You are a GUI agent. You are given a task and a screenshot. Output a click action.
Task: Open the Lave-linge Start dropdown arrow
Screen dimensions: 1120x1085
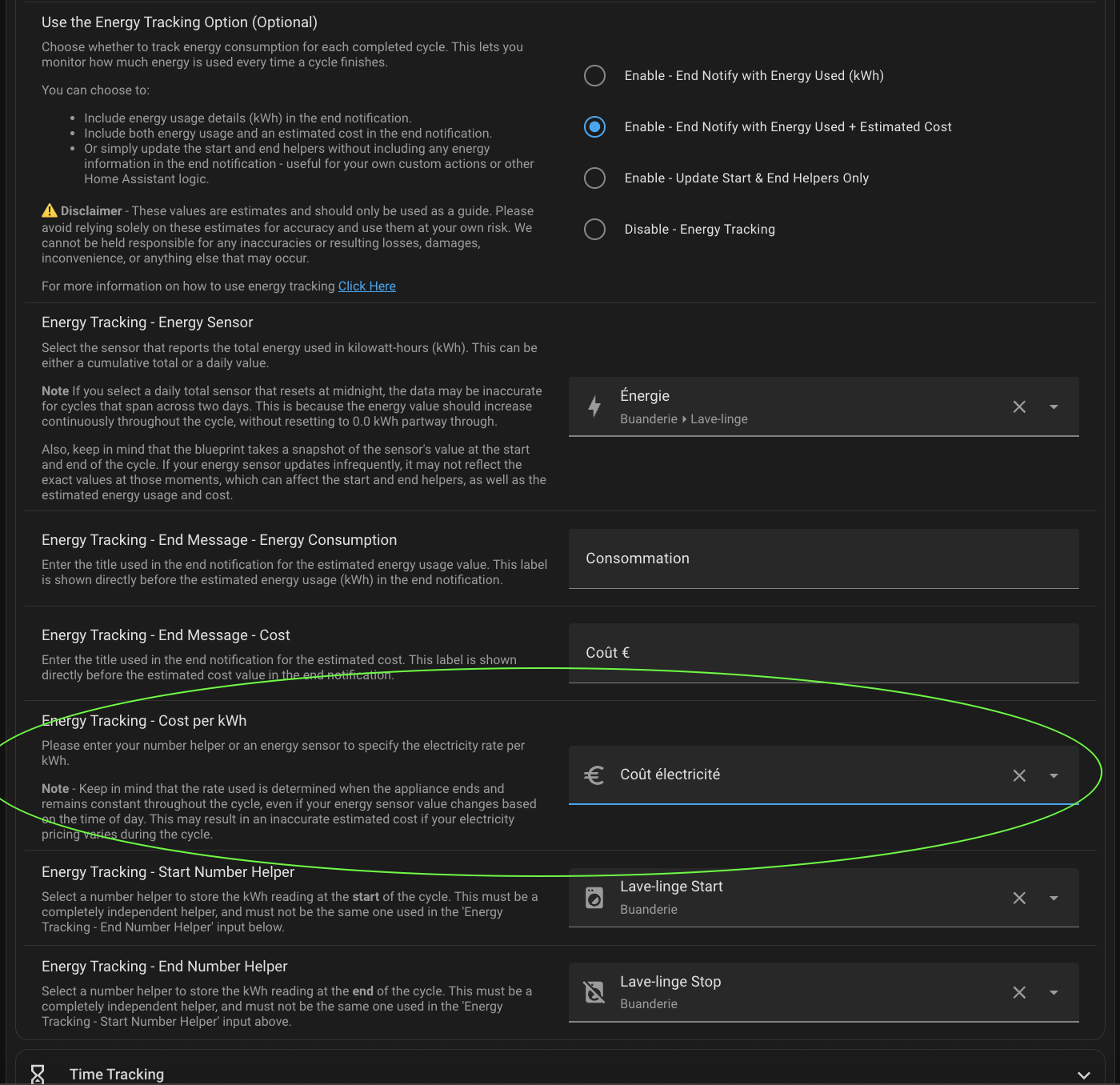tap(1054, 898)
